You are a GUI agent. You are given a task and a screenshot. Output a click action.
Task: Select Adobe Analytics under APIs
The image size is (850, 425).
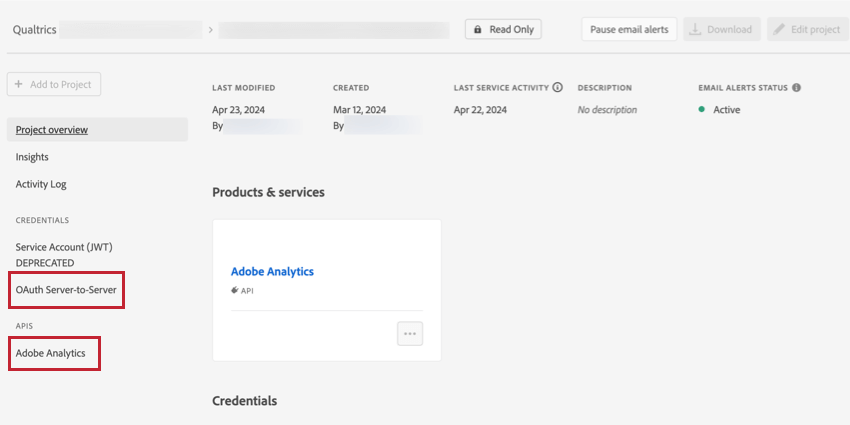51,353
